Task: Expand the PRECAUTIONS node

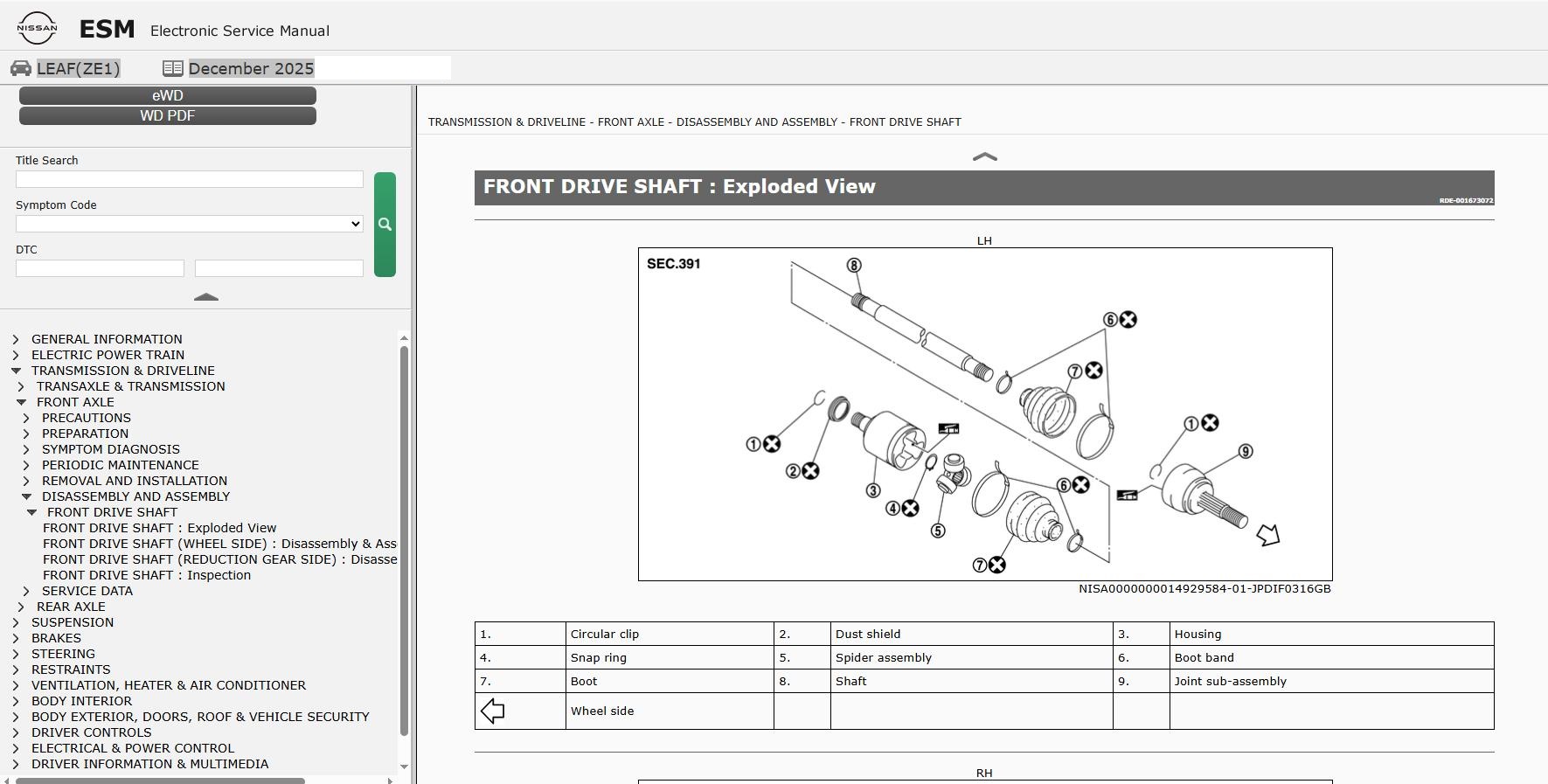Action: click(x=26, y=418)
